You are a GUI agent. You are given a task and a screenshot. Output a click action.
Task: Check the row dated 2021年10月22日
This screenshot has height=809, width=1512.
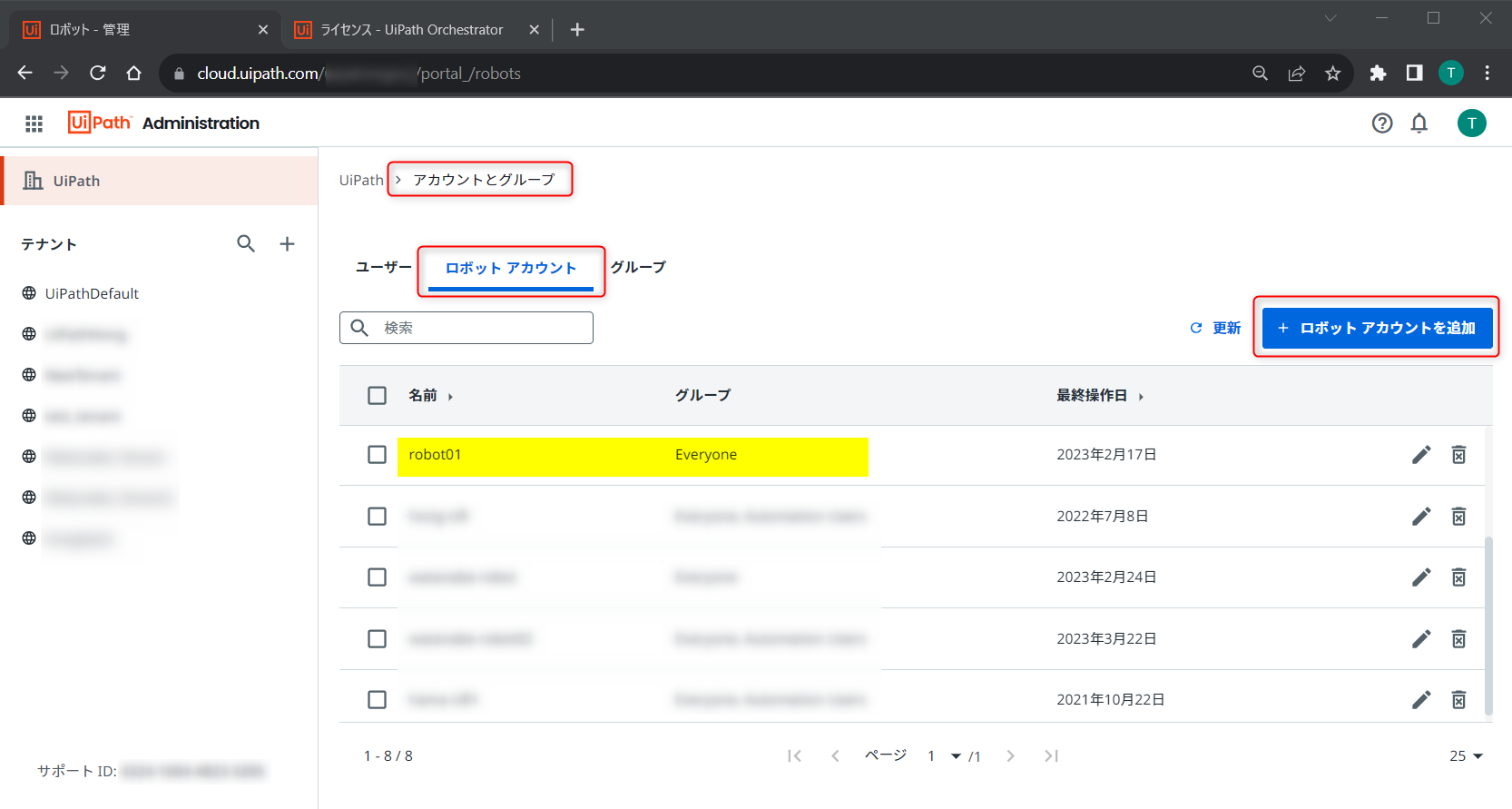click(x=377, y=700)
